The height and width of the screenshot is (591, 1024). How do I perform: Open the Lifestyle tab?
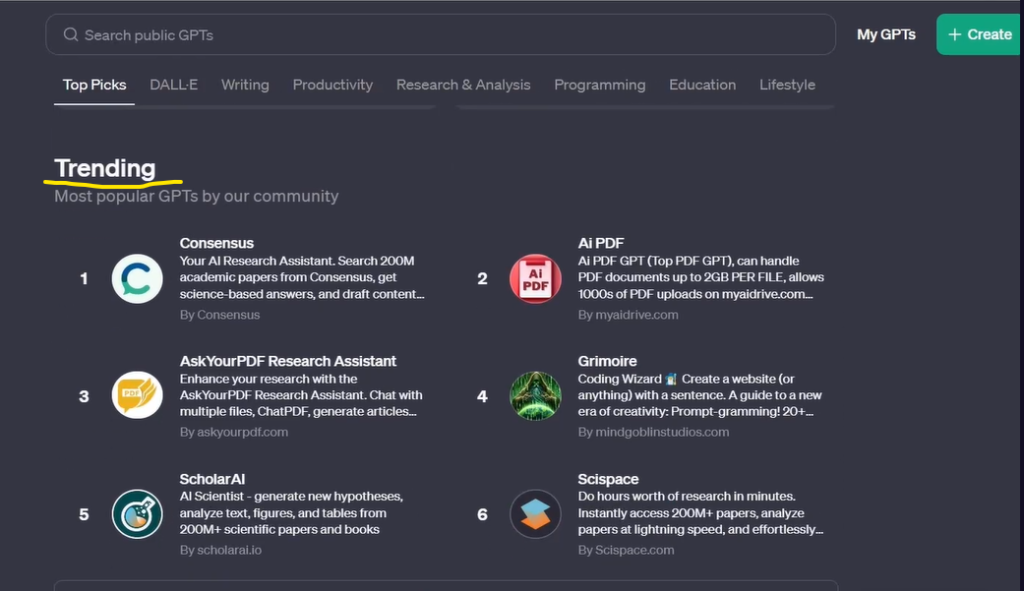787,85
